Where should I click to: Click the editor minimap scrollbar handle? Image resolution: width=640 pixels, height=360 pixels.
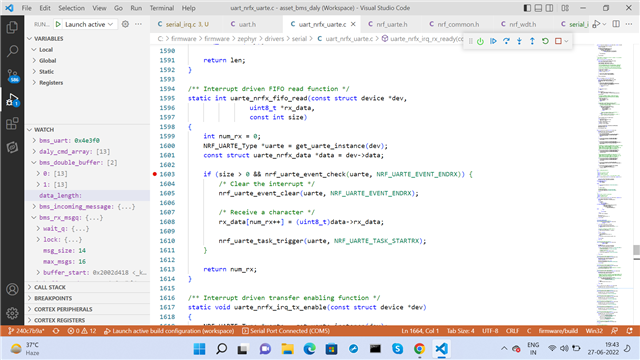tap(636, 250)
